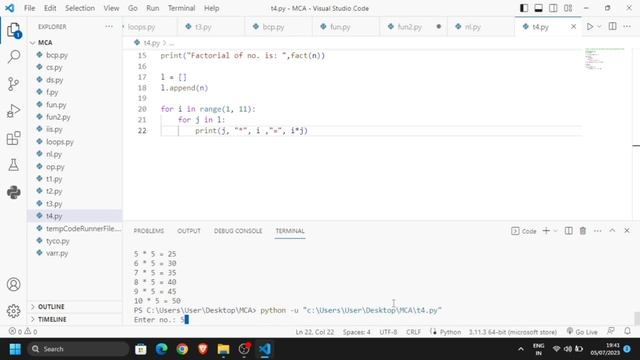Open the Terminal menu

tap(182, 8)
